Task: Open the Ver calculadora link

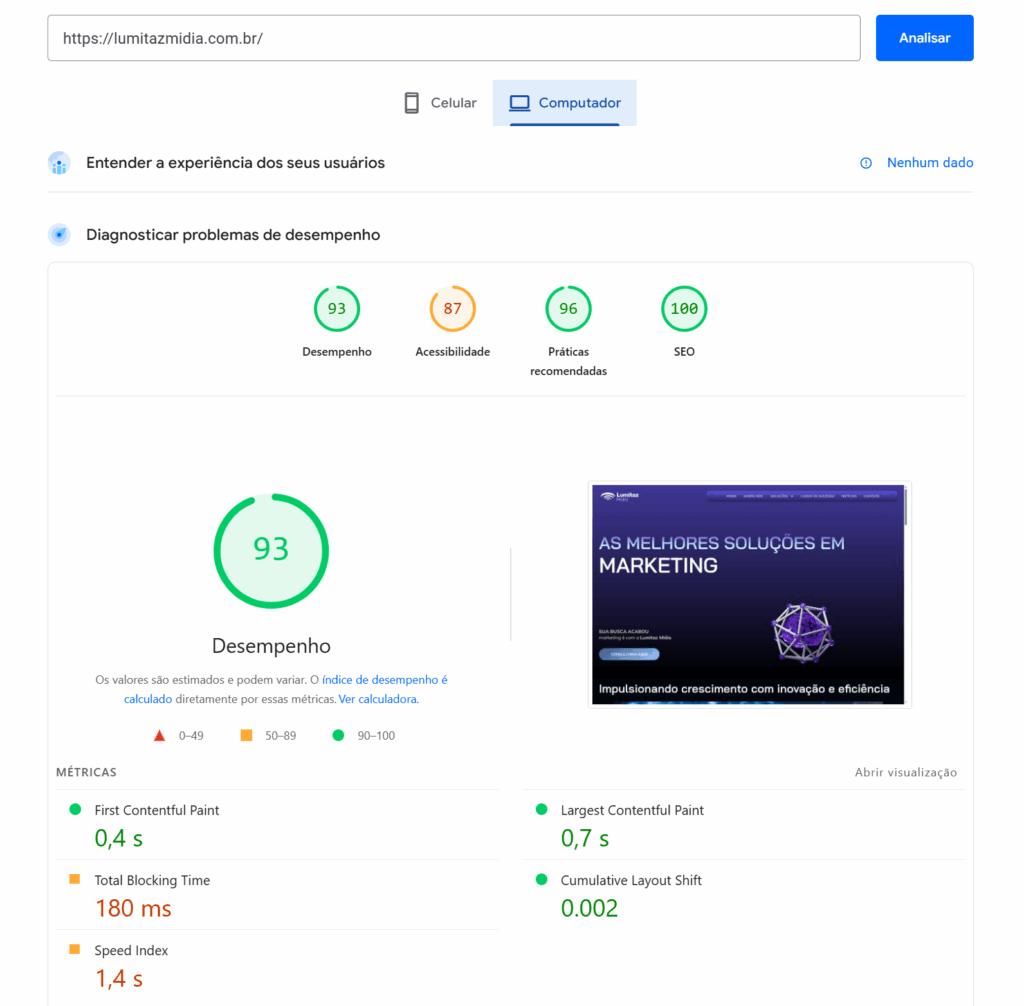Action: 378,700
